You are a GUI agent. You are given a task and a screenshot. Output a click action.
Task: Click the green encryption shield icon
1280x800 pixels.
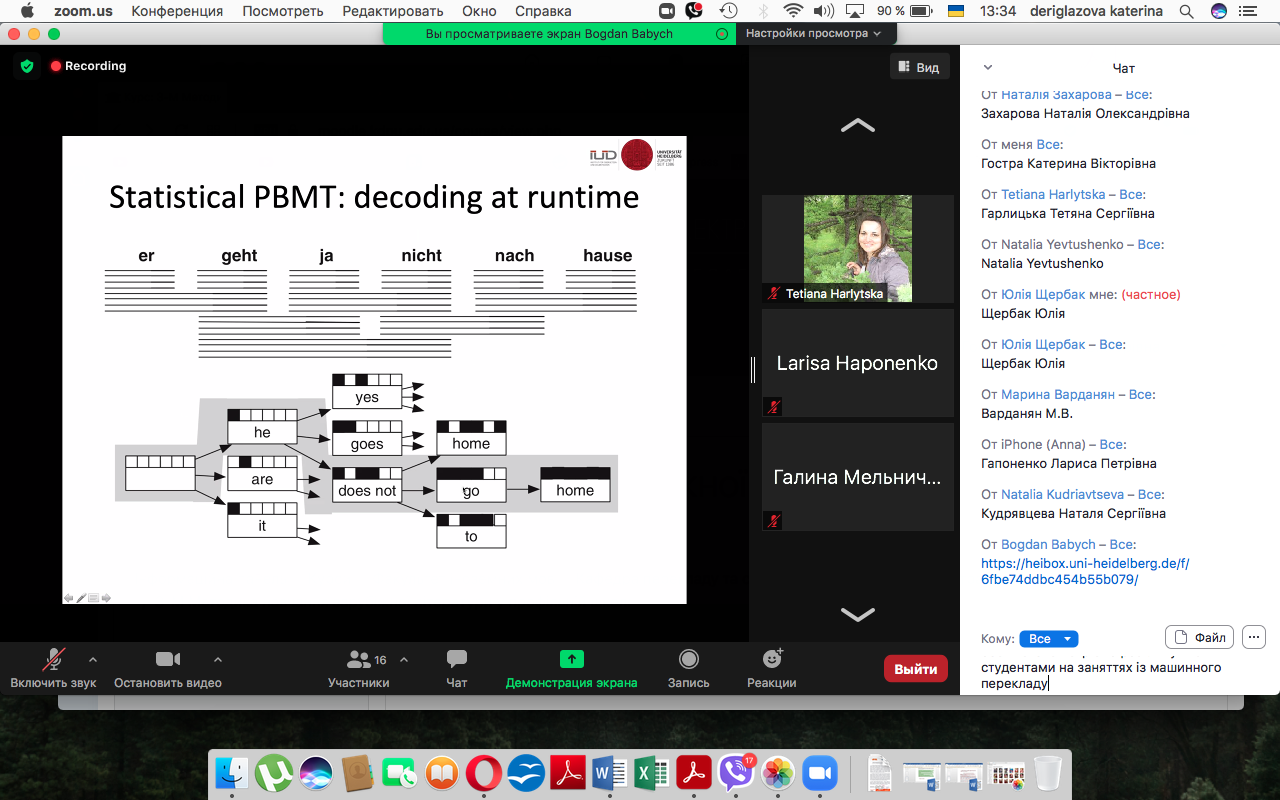[27, 66]
